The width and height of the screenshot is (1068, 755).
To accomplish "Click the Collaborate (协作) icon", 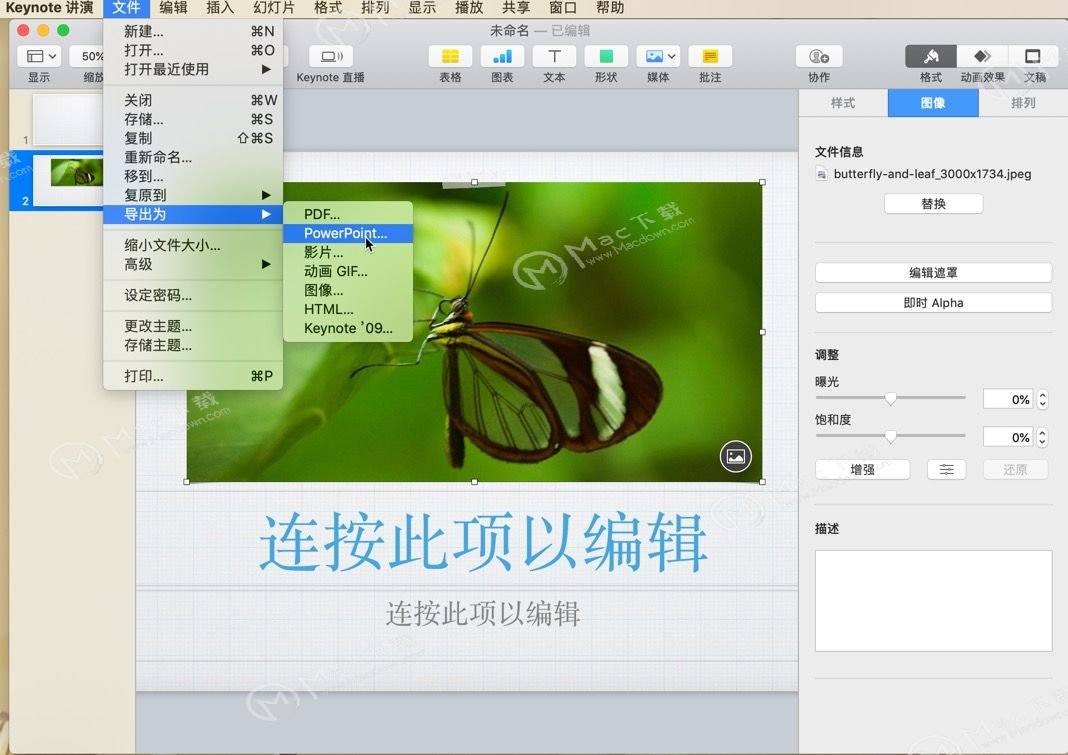I will point(819,57).
